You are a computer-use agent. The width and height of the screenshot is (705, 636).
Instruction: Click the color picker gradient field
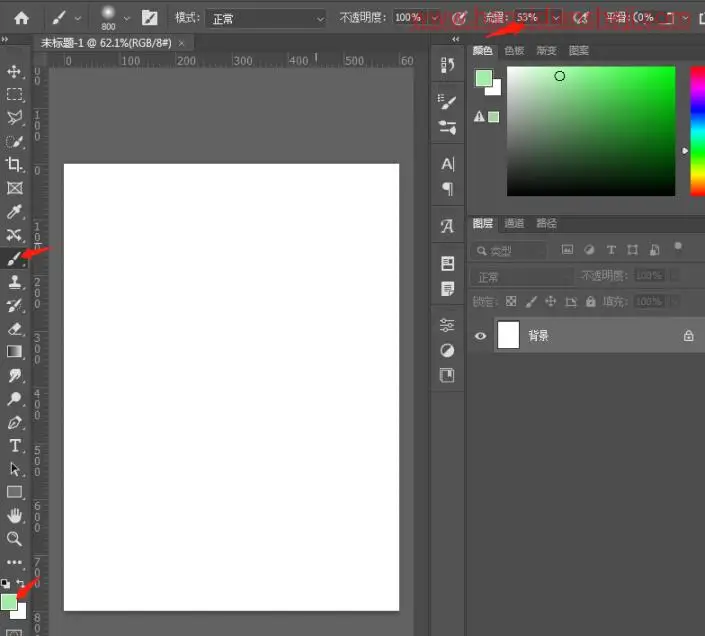point(591,131)
